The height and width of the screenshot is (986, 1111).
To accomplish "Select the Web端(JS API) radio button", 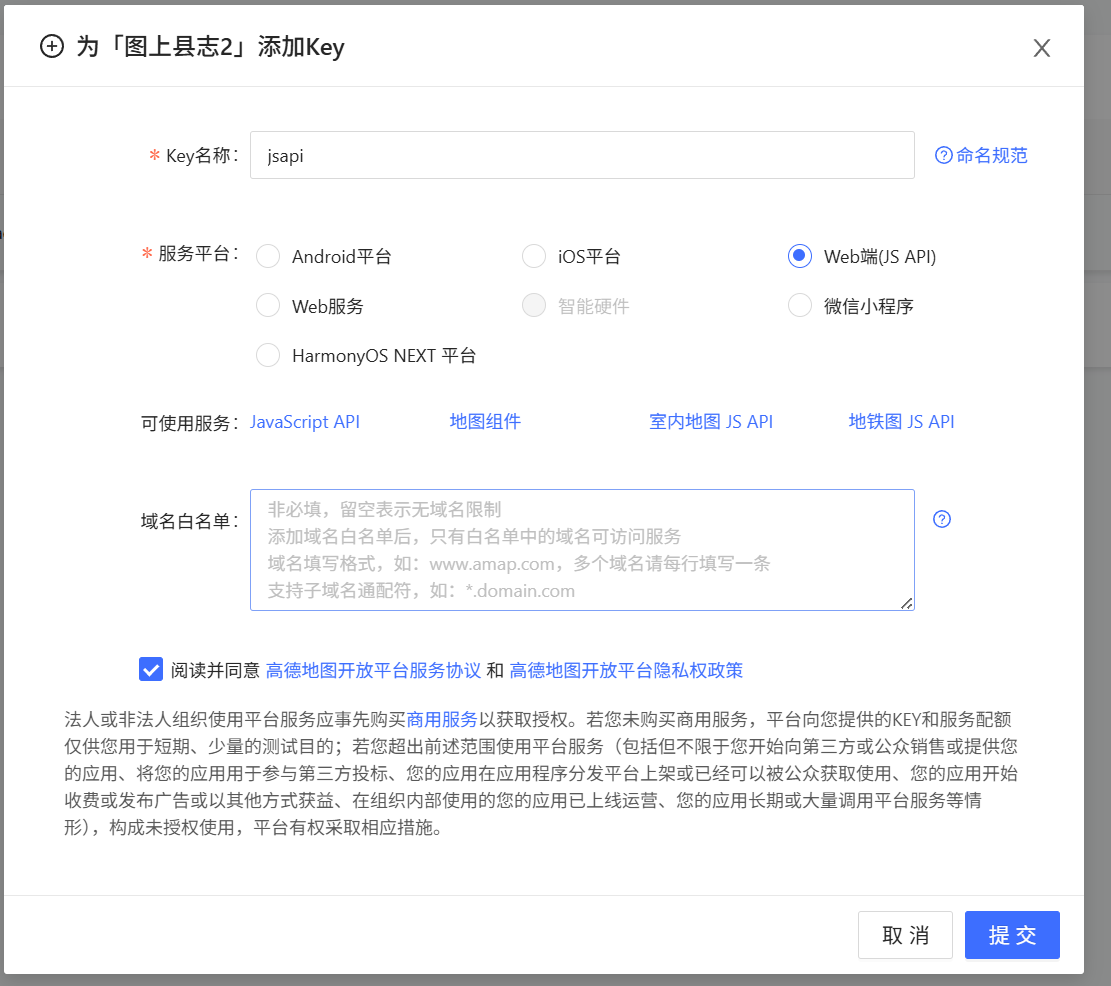I will (x=799, y=256).
